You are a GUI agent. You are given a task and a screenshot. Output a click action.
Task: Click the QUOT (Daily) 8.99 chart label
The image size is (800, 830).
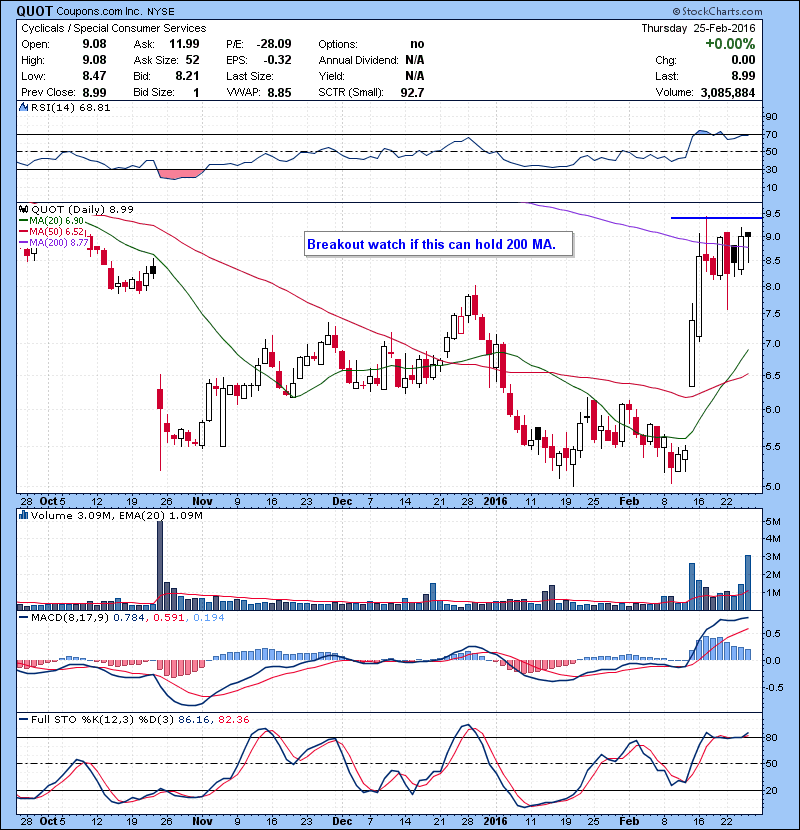coord(83,209)
